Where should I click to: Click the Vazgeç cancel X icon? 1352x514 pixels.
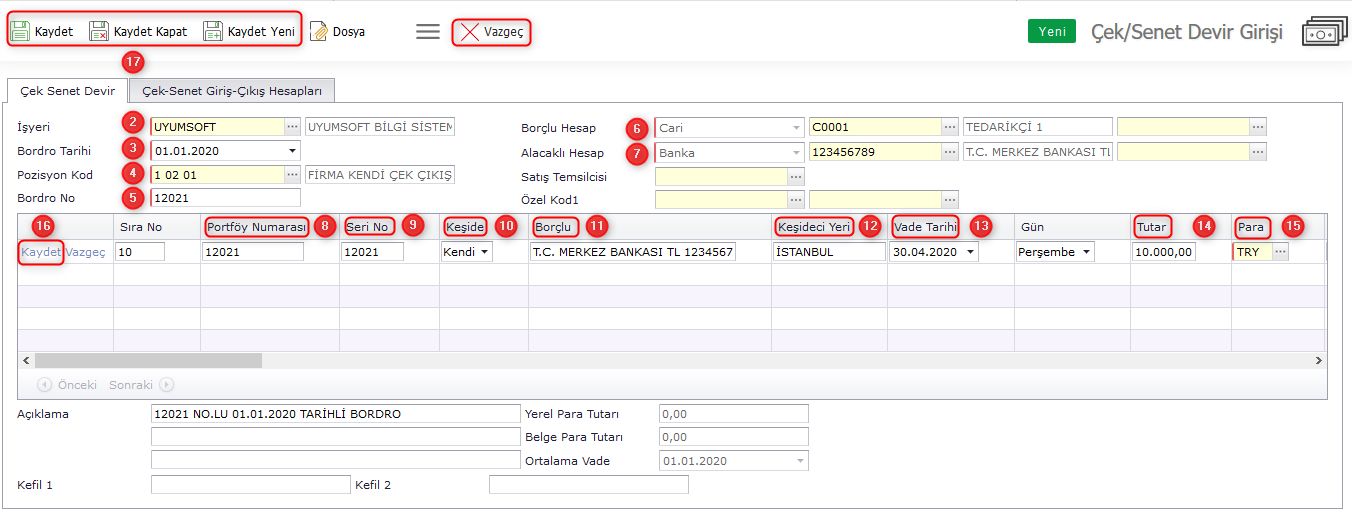click(x=470, y=32)
